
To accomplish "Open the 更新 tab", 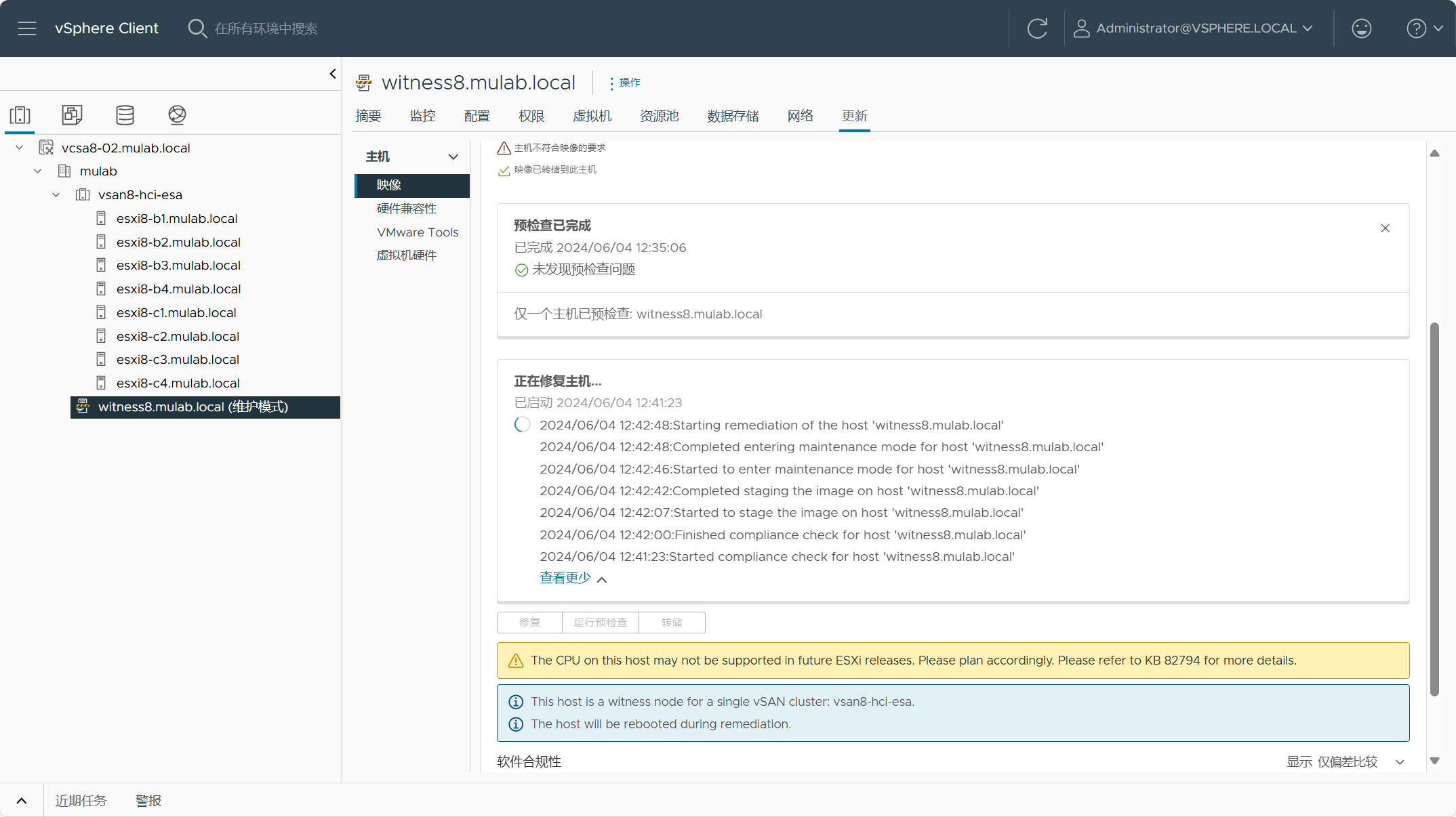I will pyautogui.click(x=854, y=116).
